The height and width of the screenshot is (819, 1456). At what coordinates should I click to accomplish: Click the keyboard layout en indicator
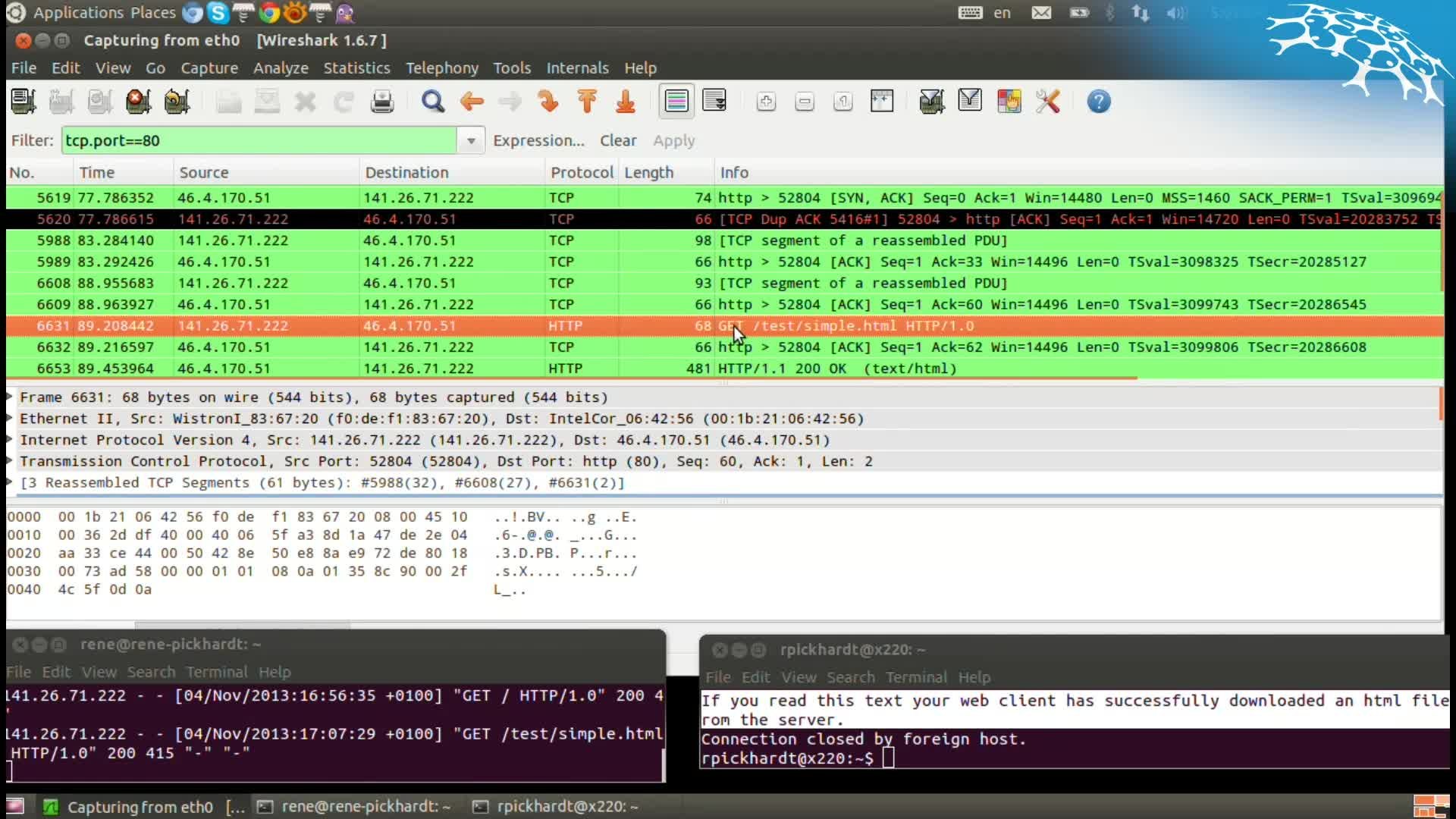tap(1002, 12)
